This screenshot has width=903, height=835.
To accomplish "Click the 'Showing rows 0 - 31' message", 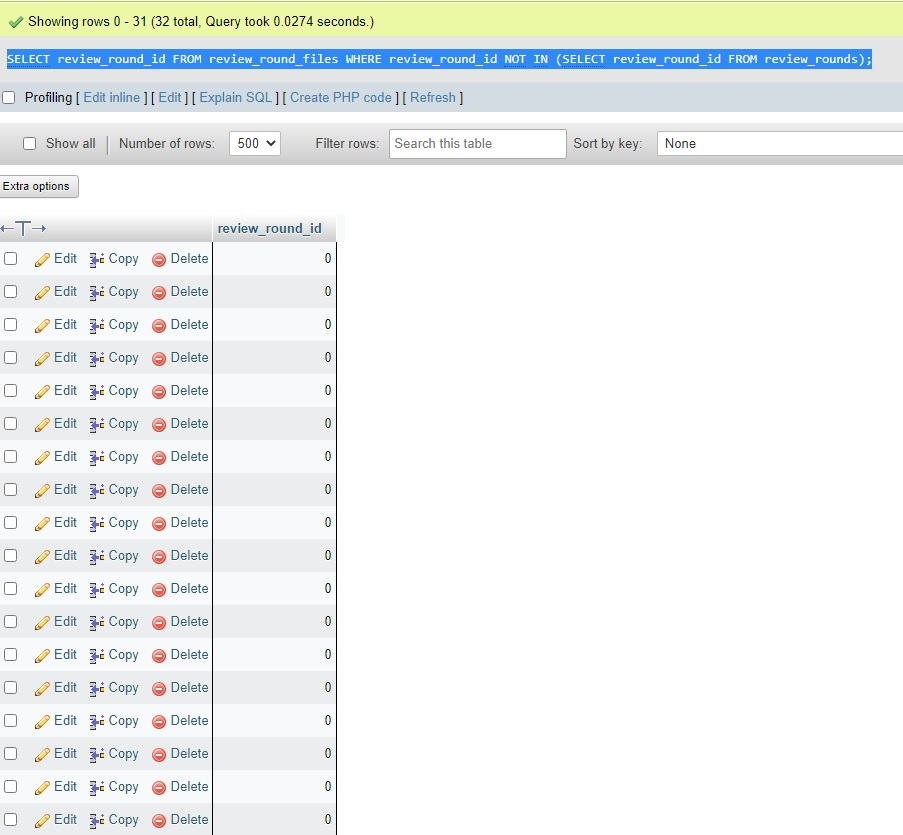I will coord(201,21).
